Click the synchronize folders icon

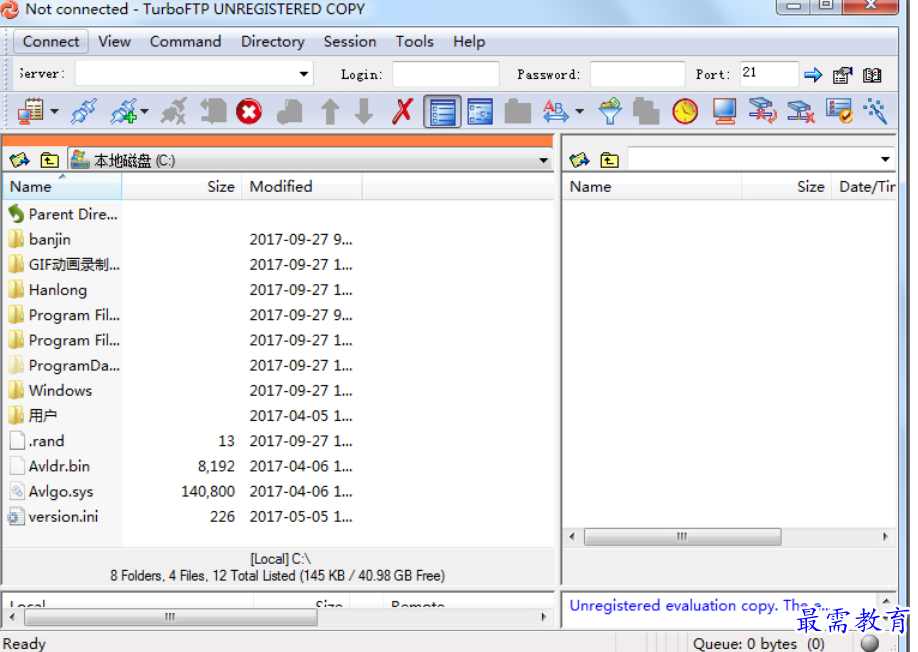(762, 111)
